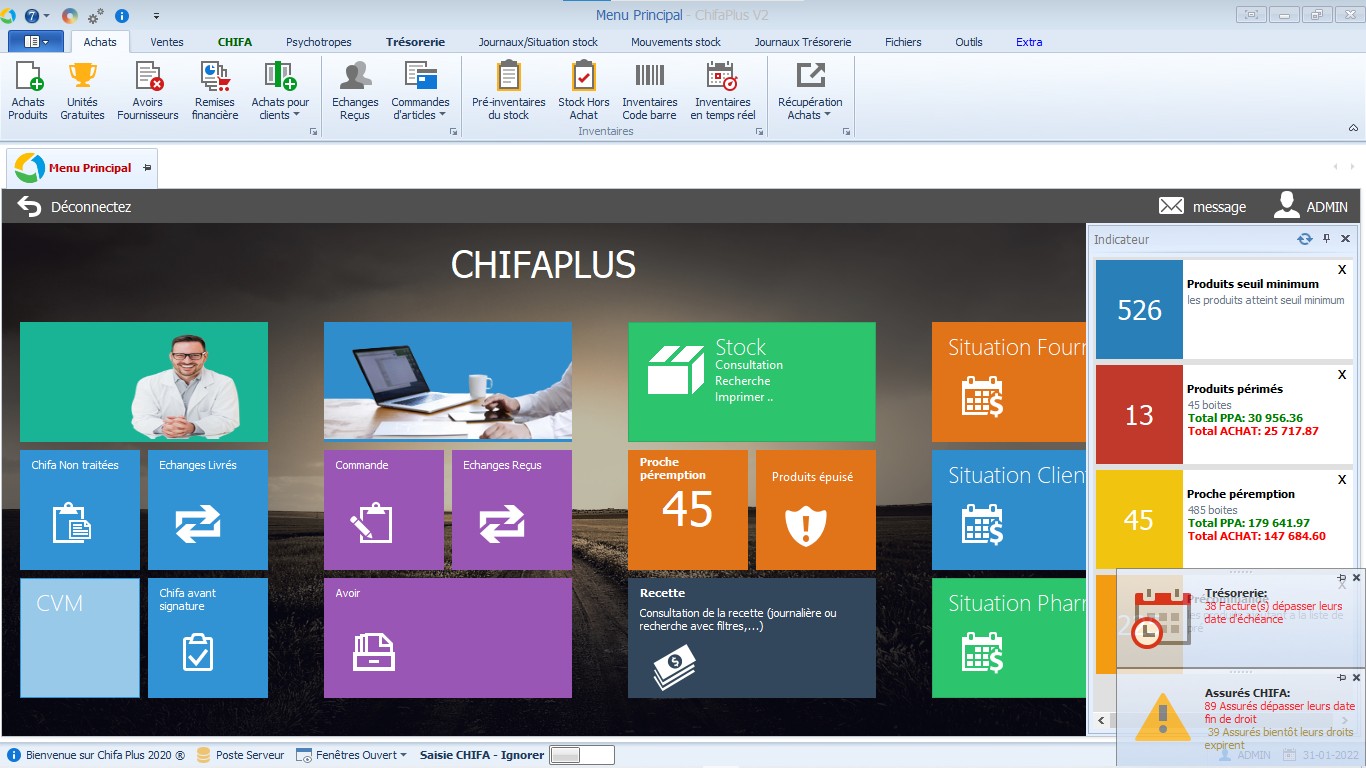Viewport: 1366px width, 768px height.
Task: Open the message envelope icon
Action: pyautogui.click(x=1171, y=206)
